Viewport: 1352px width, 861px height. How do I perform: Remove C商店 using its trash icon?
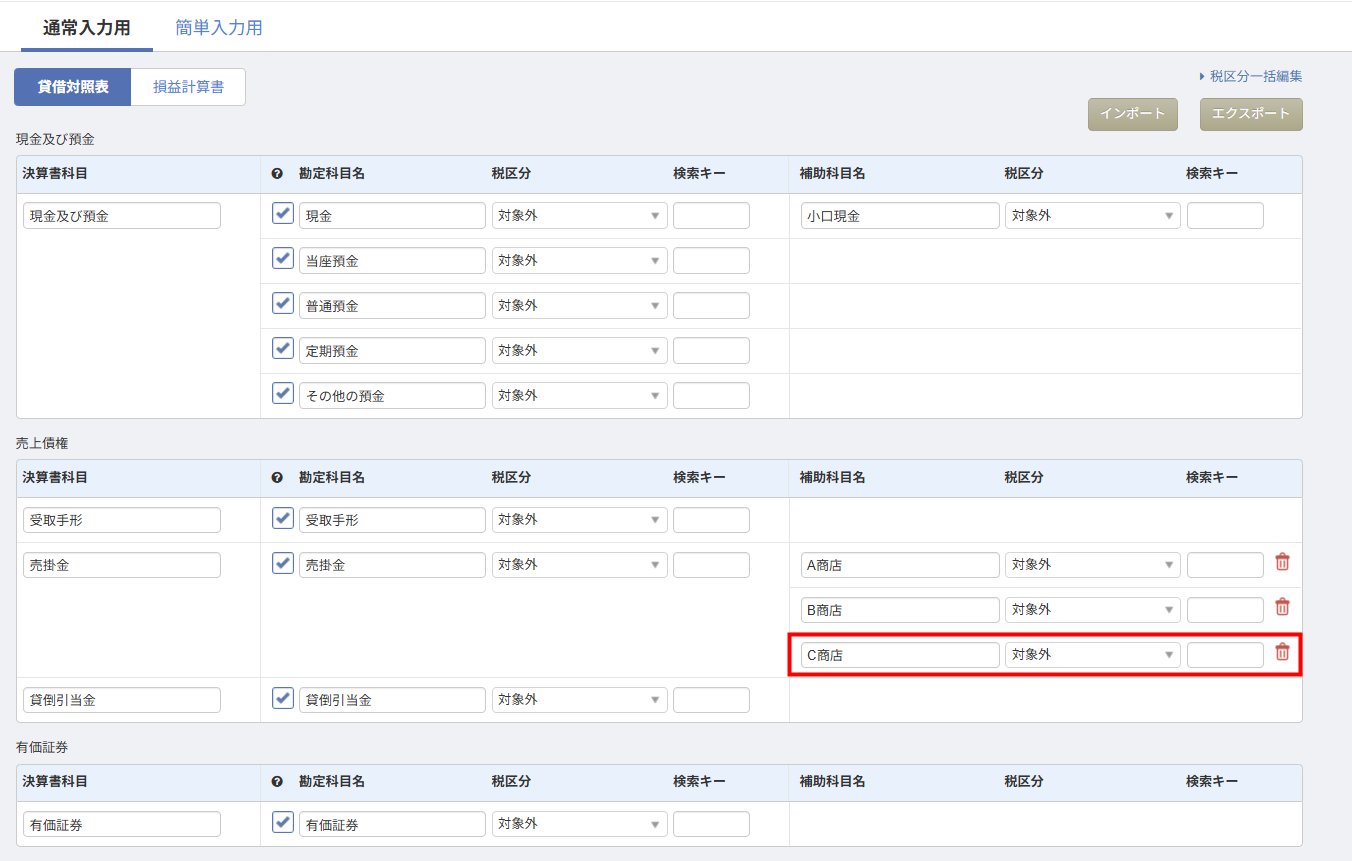coord(1282,653)
